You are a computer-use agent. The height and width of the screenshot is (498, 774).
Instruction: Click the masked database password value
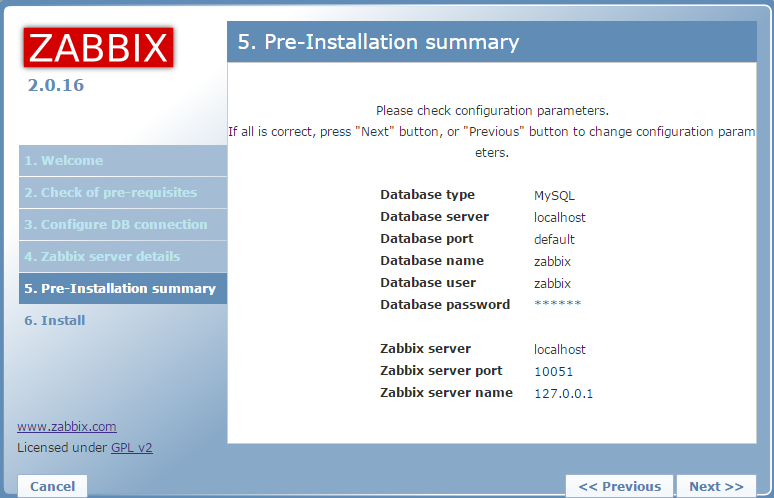tap(557, 305)
